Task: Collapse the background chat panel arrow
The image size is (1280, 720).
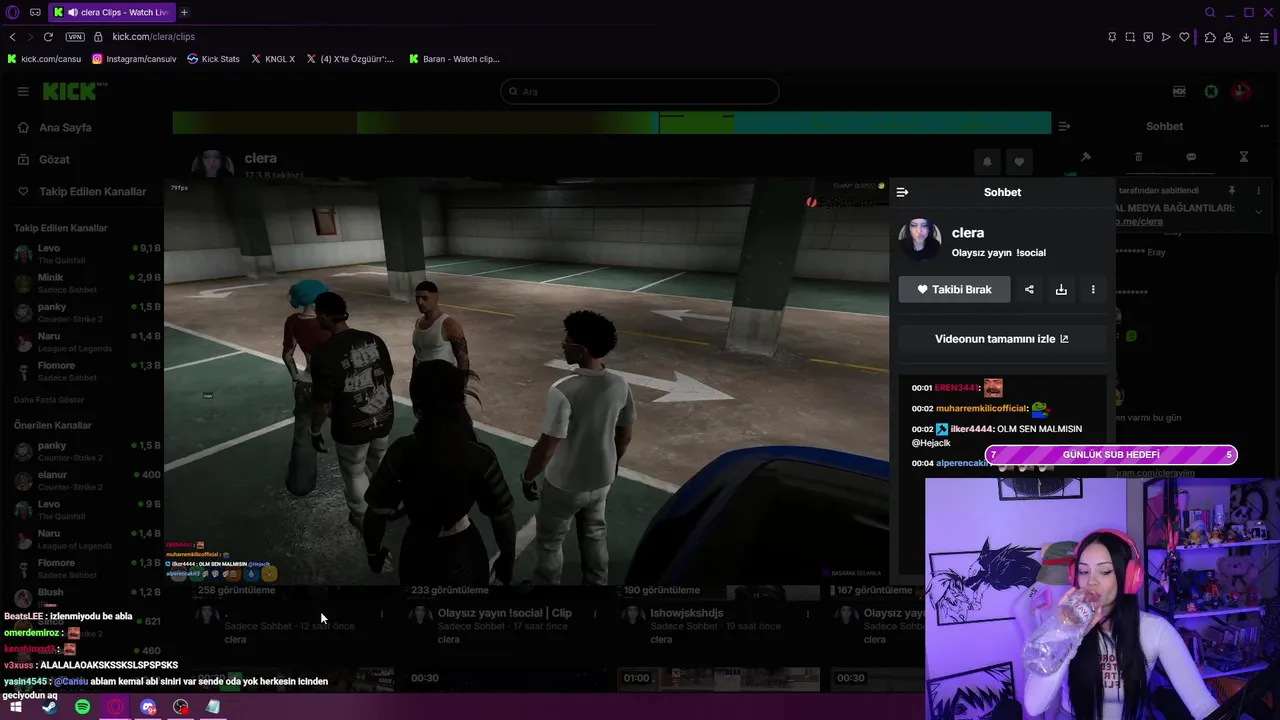Action: pyautogui.click(x=1064, y=126)
